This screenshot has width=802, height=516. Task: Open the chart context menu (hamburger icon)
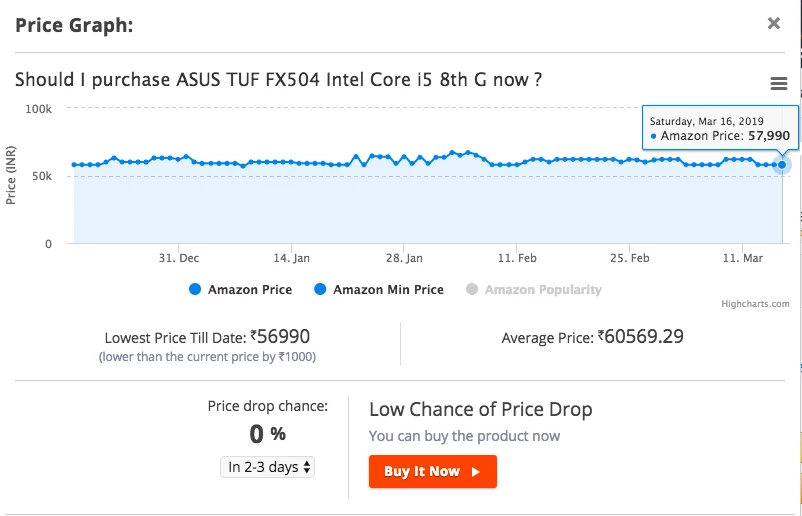(x=779, y=84)
